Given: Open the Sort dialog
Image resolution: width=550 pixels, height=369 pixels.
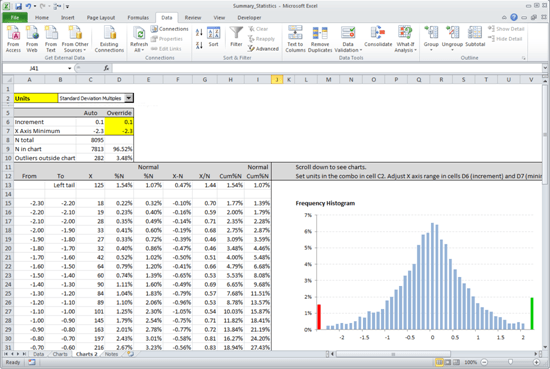Looking at the screenshot, I should (x=213, y=37).
